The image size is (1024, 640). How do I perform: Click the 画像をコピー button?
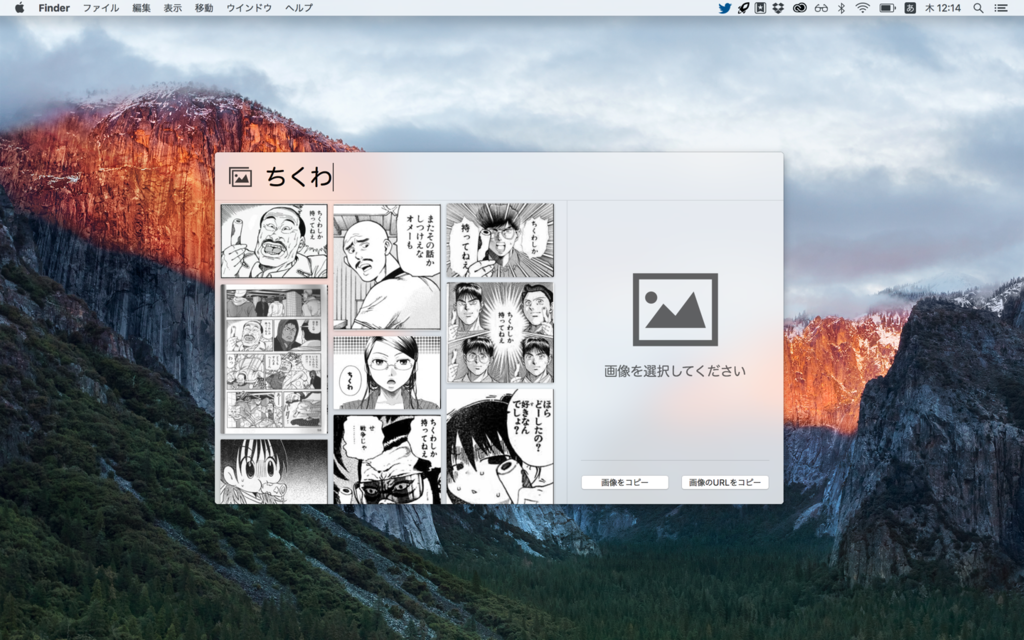pyautogui.click(x=625, y=482)
